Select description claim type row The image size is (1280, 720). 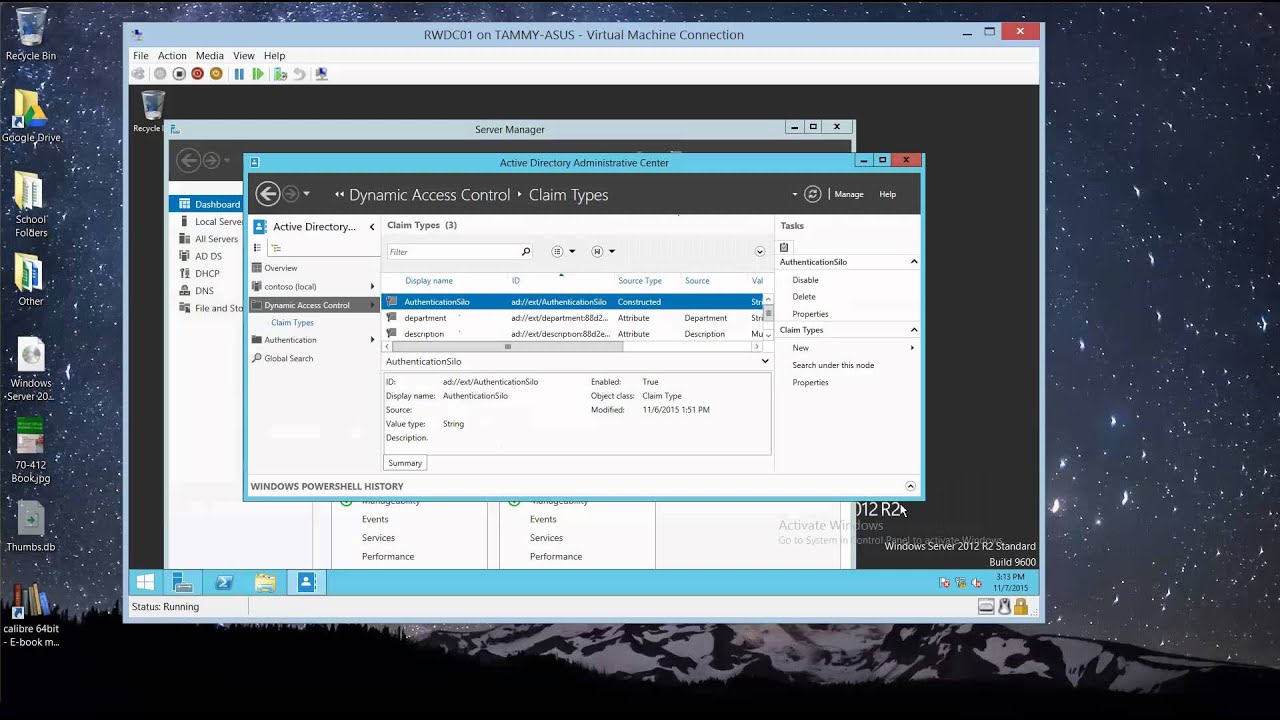572,334
